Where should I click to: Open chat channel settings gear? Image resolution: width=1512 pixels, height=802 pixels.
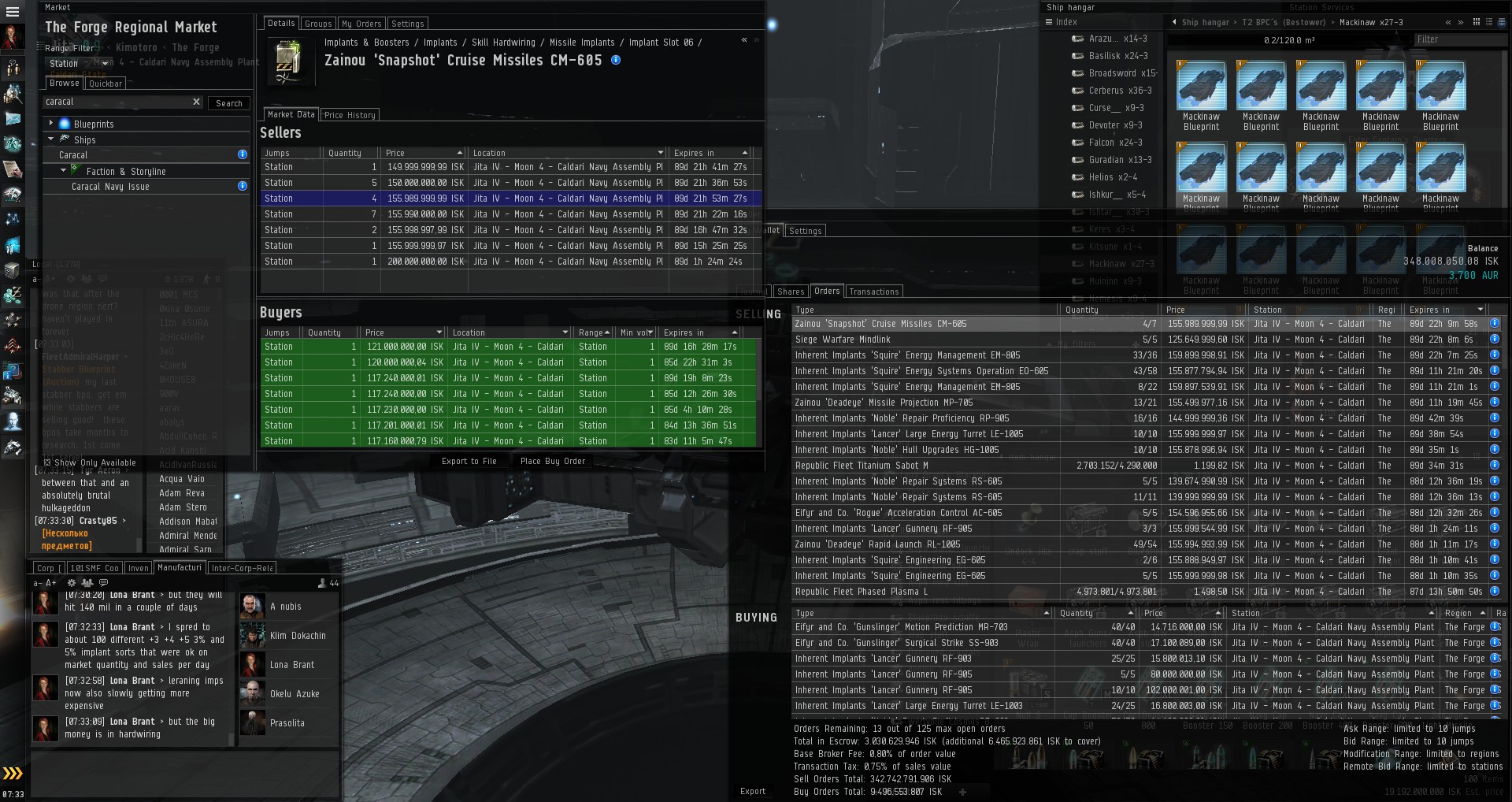click(72, 583)
